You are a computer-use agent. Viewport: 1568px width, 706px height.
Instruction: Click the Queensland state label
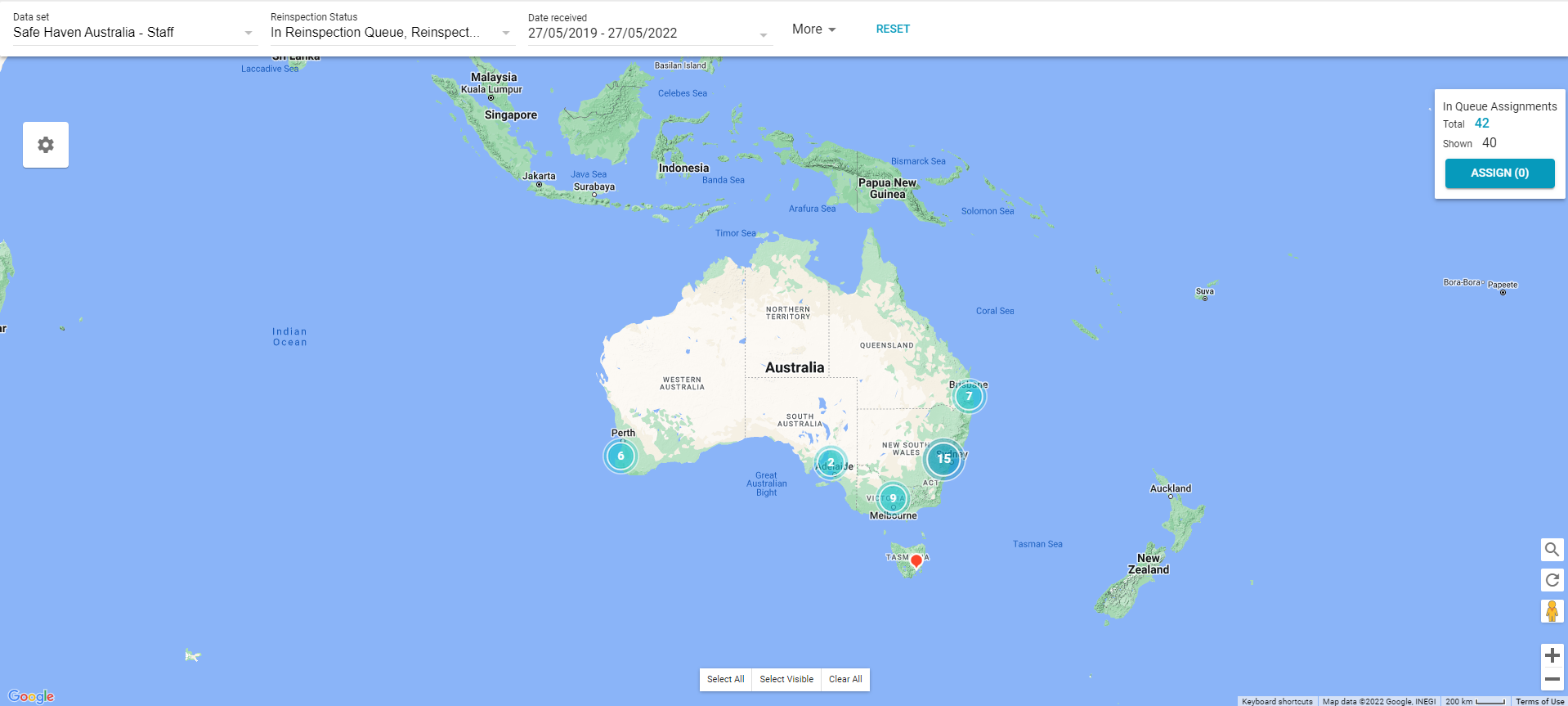(x=887, y=345)
